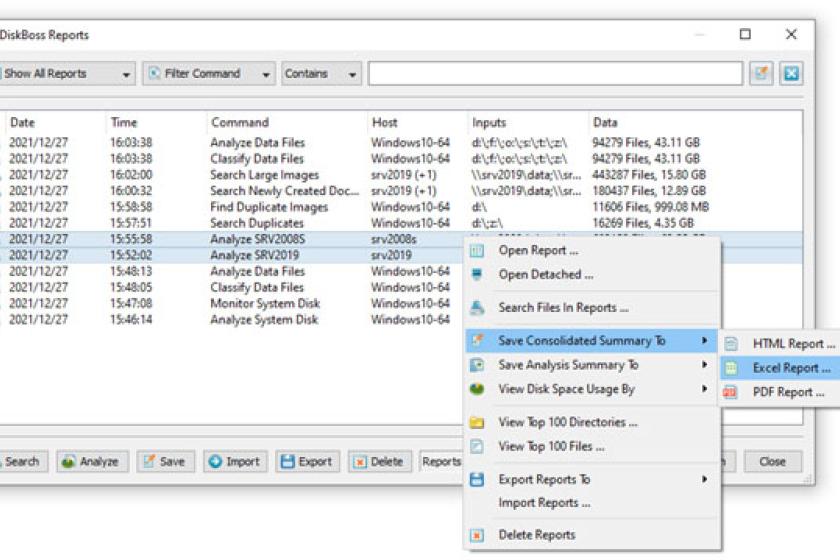Choose Open Detached menu entry
This screenshot has width=840, height=560.
click(592, 274)
